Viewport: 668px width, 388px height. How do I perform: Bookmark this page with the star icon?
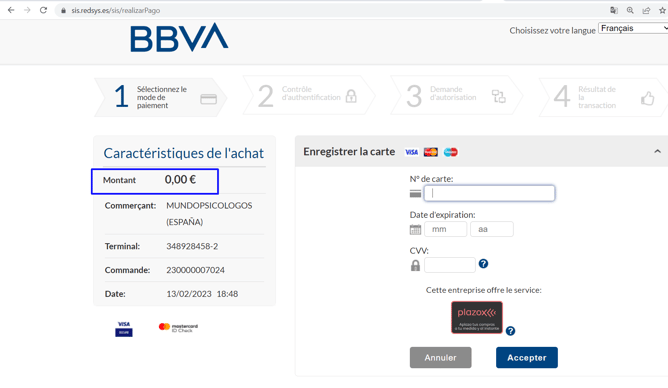(662, 10)
